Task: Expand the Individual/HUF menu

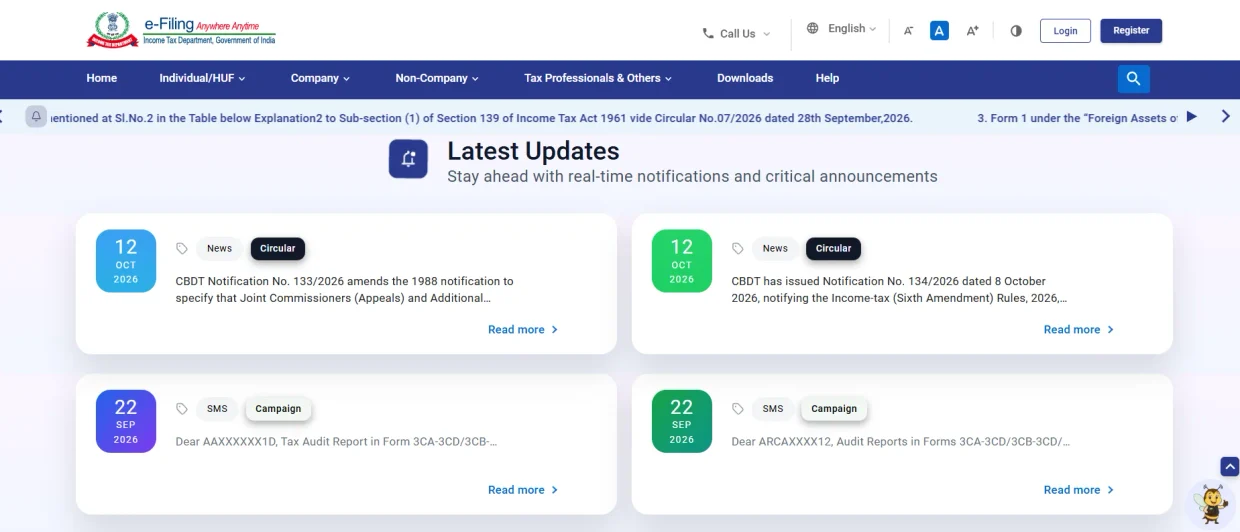Action: pyautogui.click(x=202, y=78)
